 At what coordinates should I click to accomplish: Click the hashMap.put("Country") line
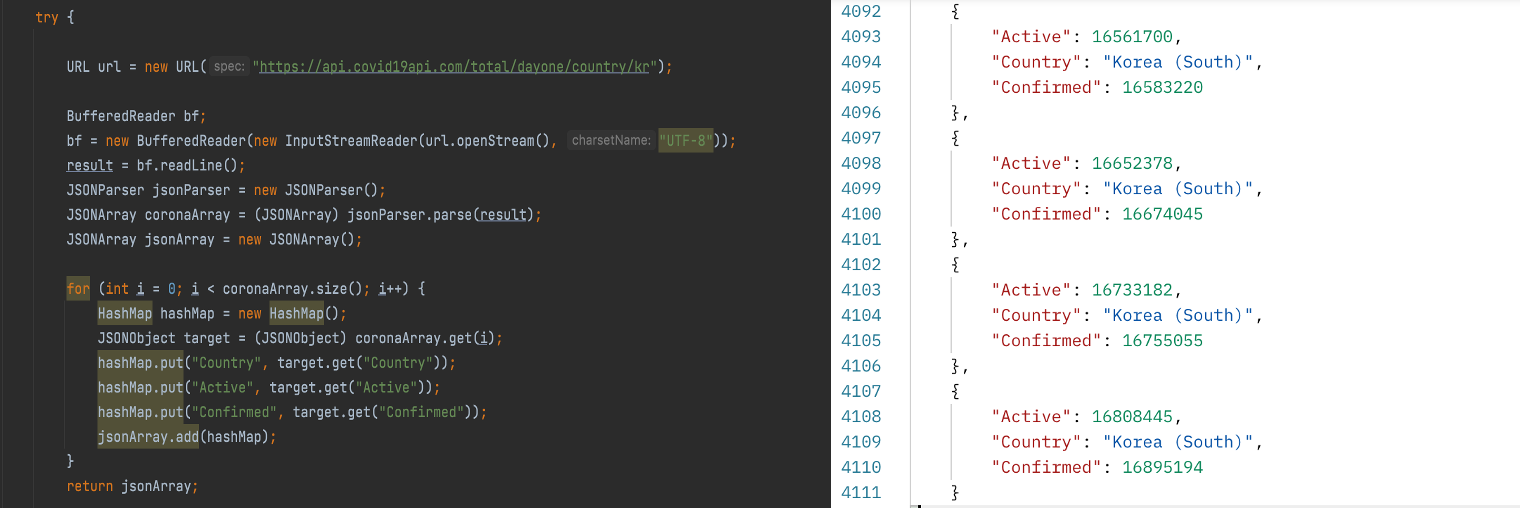tap(277, 363)
